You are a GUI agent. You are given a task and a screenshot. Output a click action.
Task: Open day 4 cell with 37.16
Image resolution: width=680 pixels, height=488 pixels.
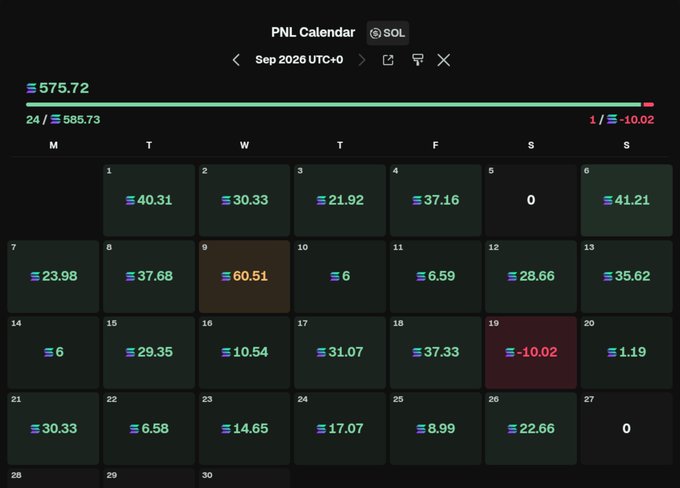pos(435,200)
